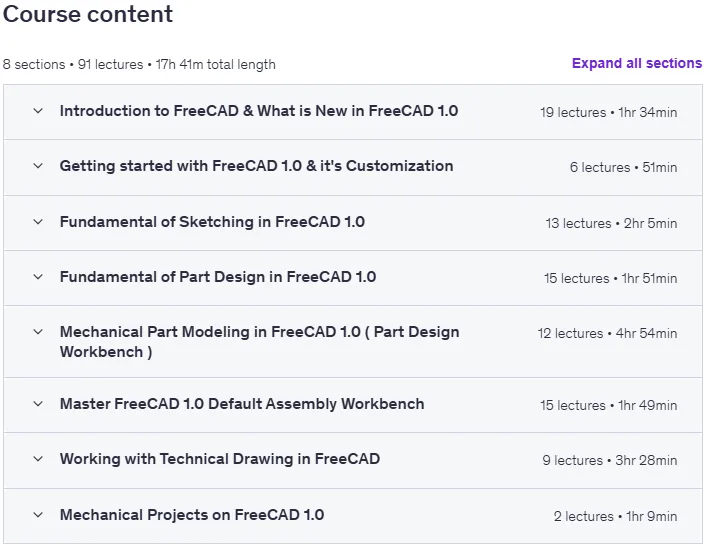Select Getting started with FreeCAD 1.0 title

point(256,166)
